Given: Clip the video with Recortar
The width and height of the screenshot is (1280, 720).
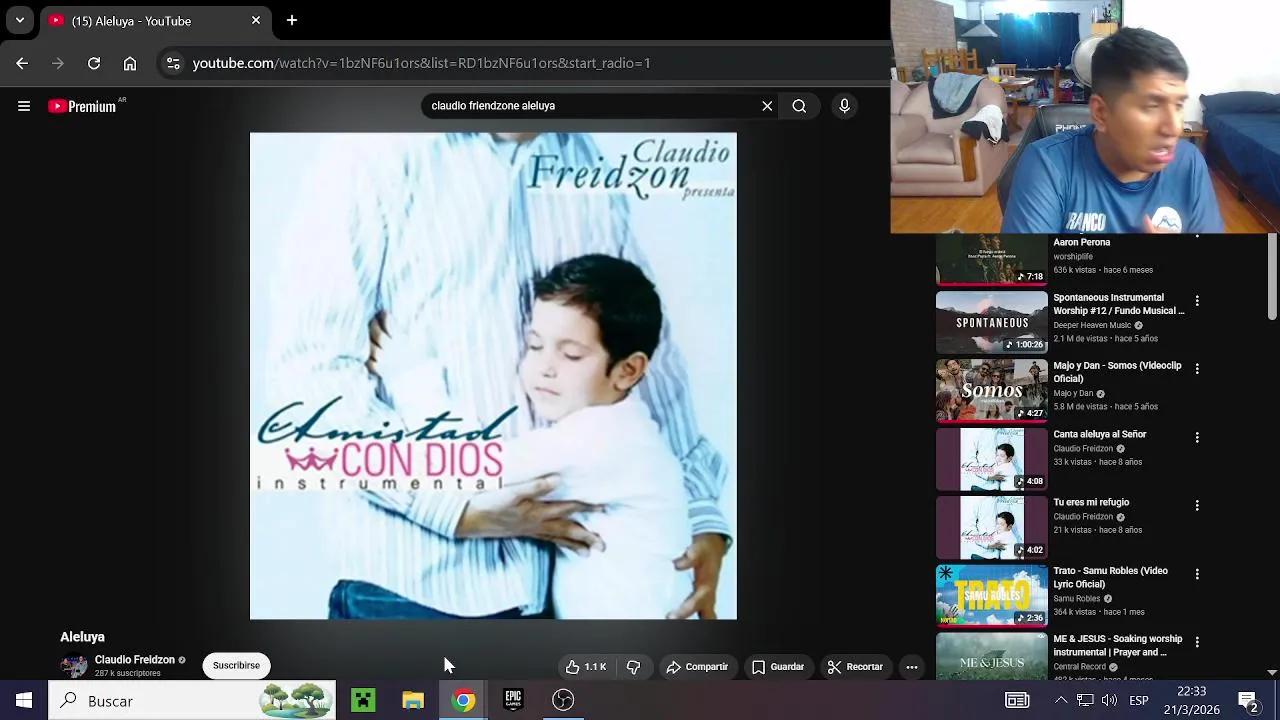Looking at the screenshot, I should pyautogui.click(x=856, y=667).
